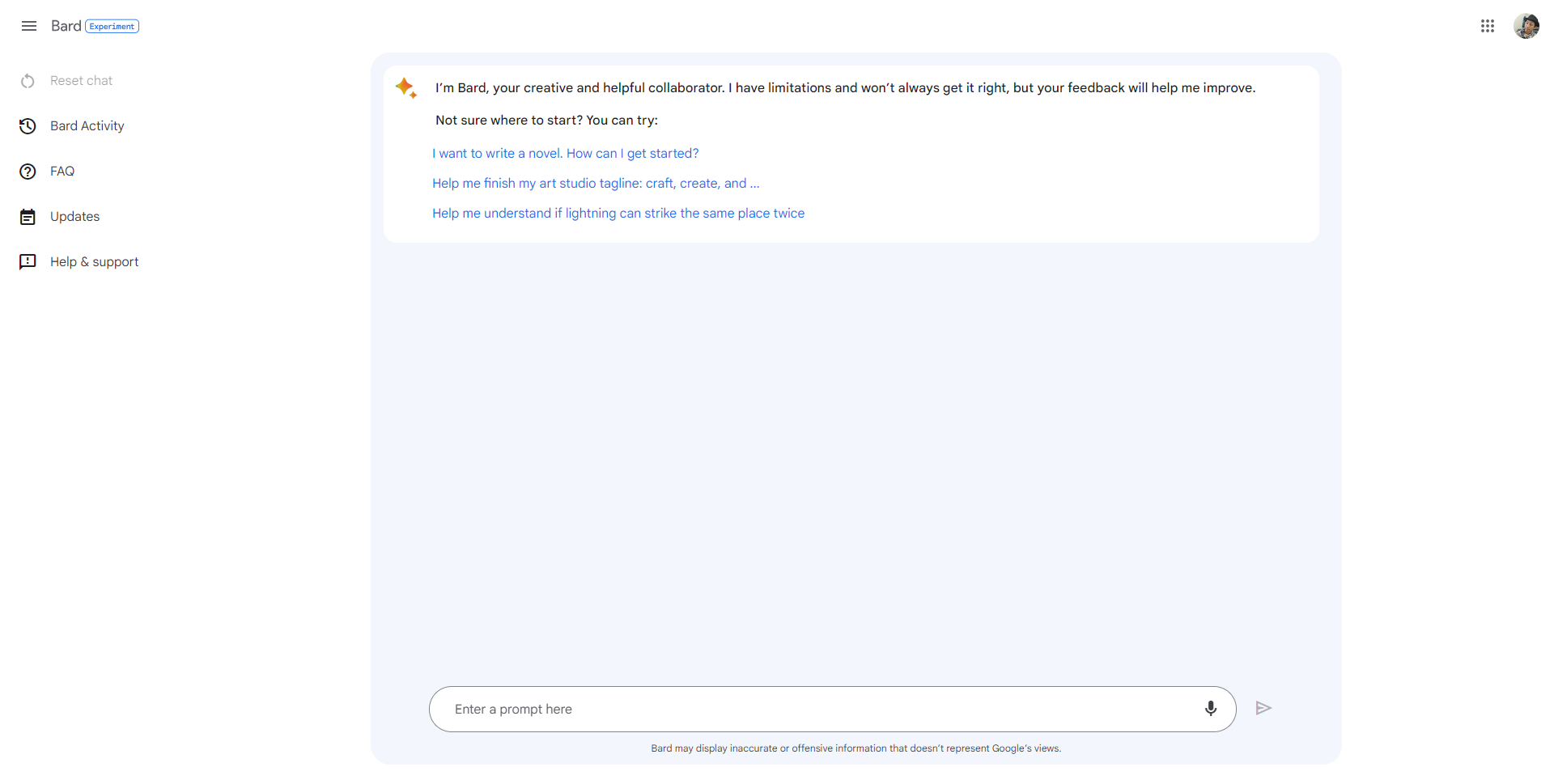Screen dimensions: 1554x784
Task: Click the Bard logo text
Action: click(x=66, y=26)
